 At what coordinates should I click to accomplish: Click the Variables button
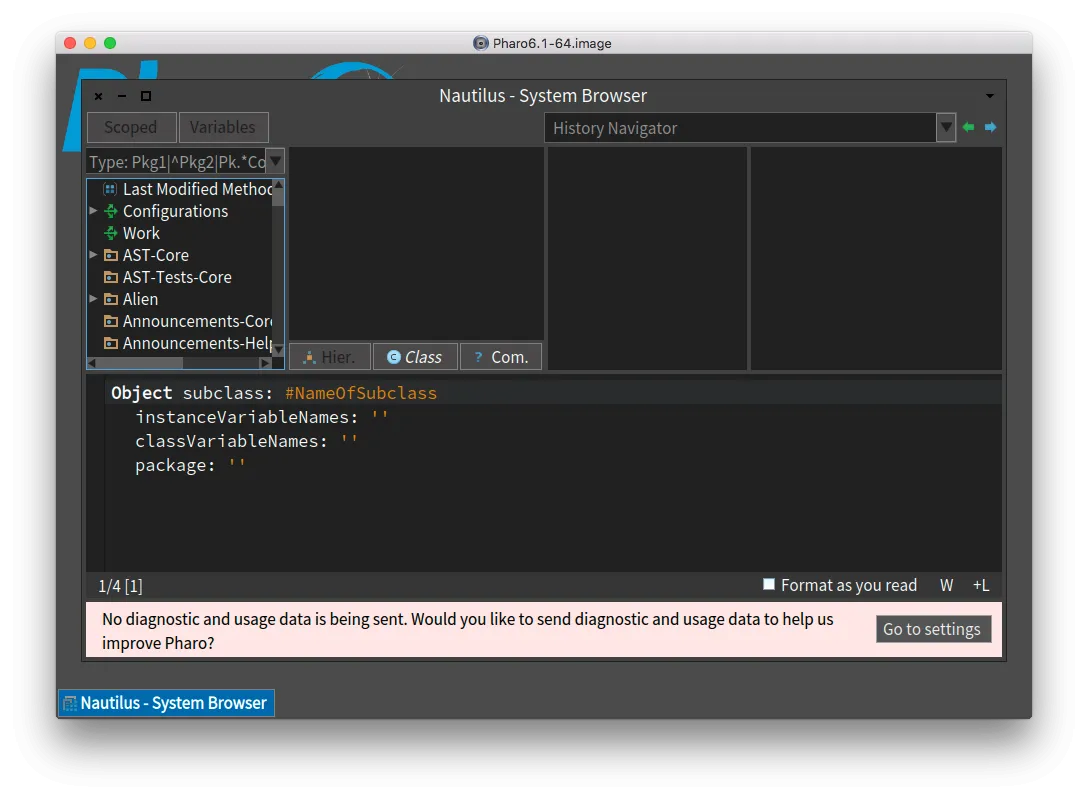coord(223,128)
